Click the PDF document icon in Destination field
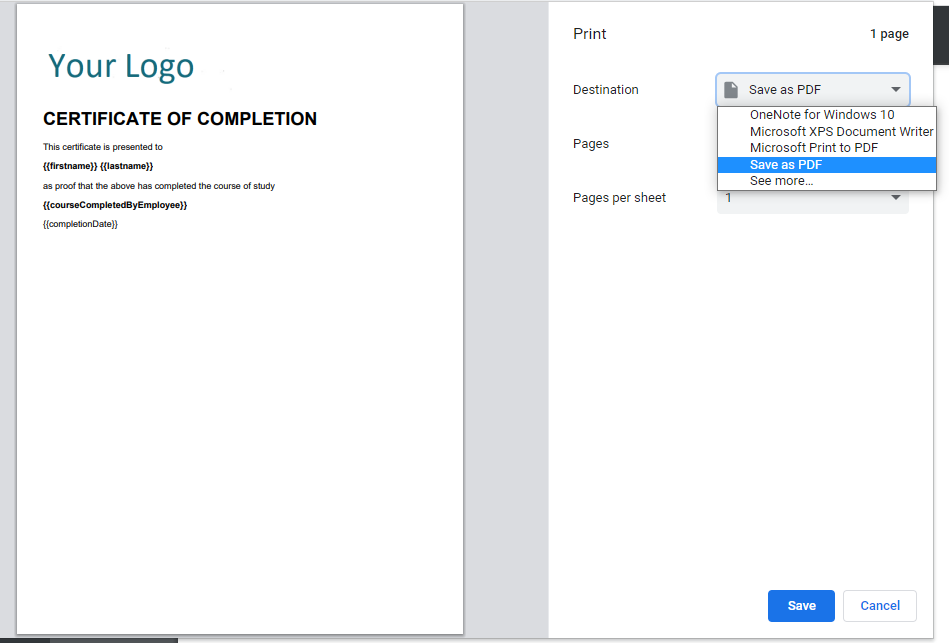The image size is (949, 643). click(x=732, y=89)
